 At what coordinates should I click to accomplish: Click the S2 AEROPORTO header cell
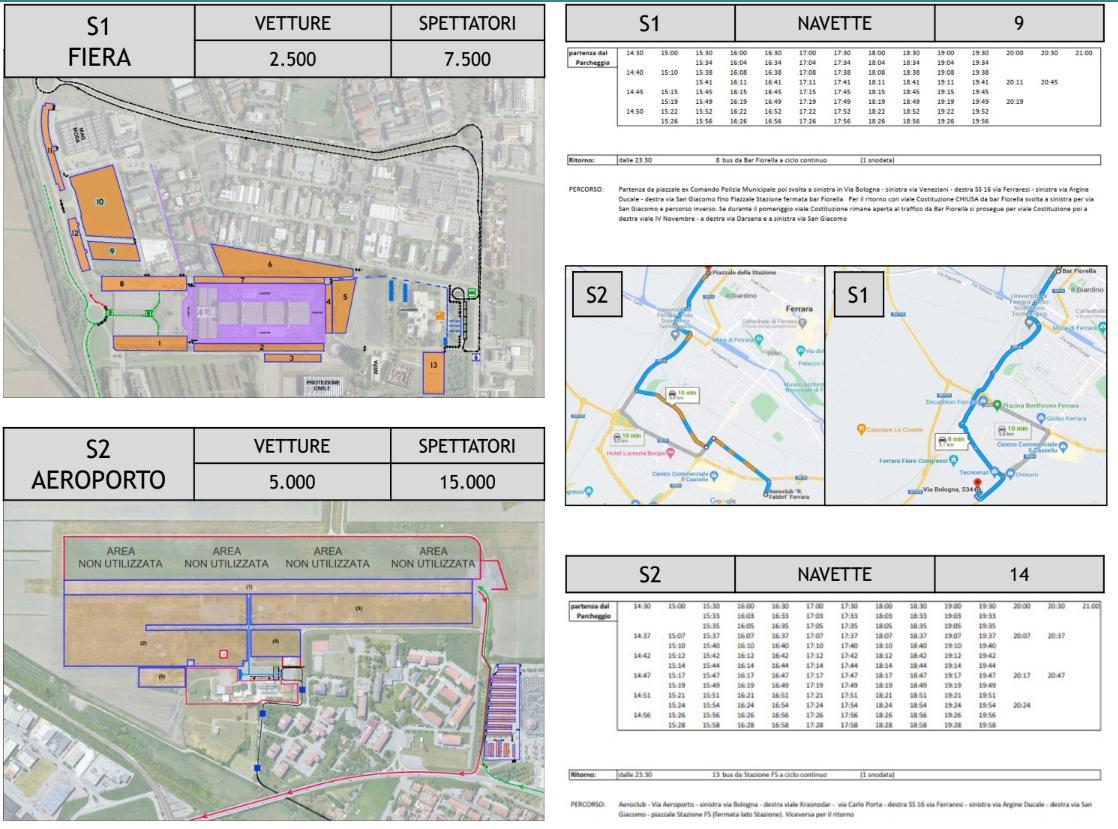[98, 464]
